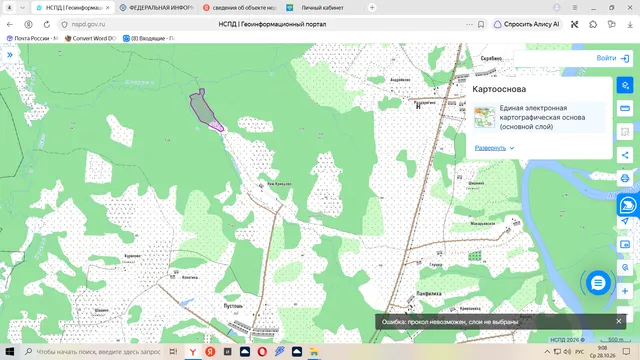The image size is (640, 360).
Task: Open Yandex Browser from the taskbar
Action: pos(193,351)
